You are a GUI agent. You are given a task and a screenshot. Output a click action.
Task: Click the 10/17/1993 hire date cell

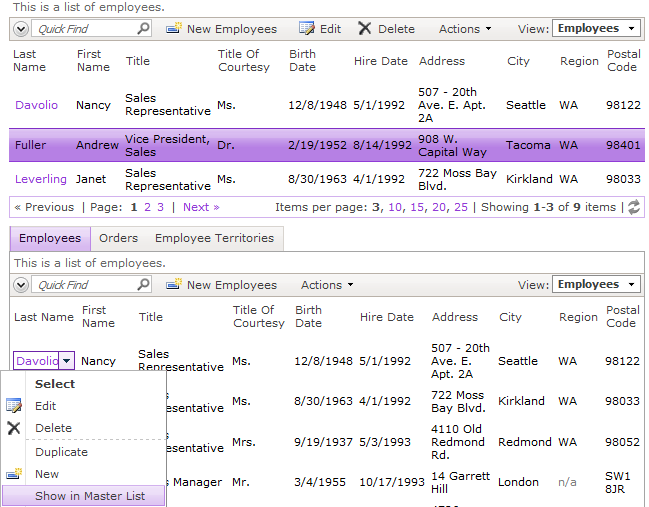pyautogui.click(x=392, y=482)
